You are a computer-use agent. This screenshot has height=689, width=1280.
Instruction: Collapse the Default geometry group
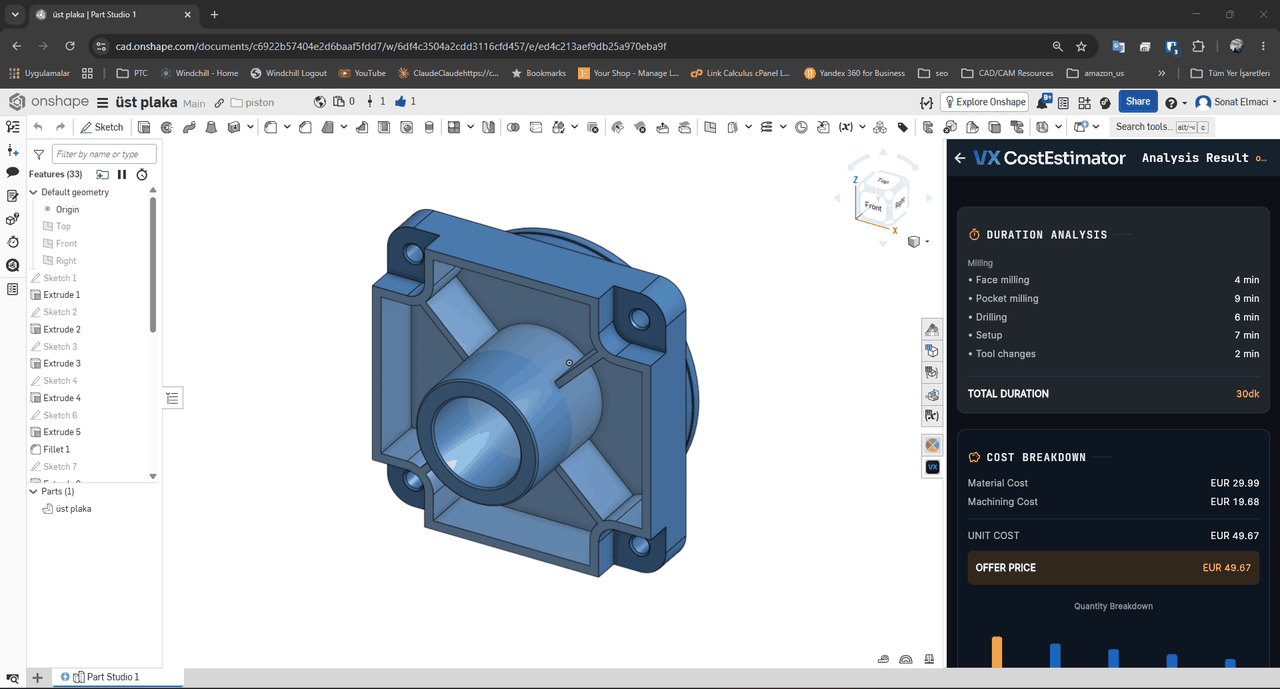(33, 192)
